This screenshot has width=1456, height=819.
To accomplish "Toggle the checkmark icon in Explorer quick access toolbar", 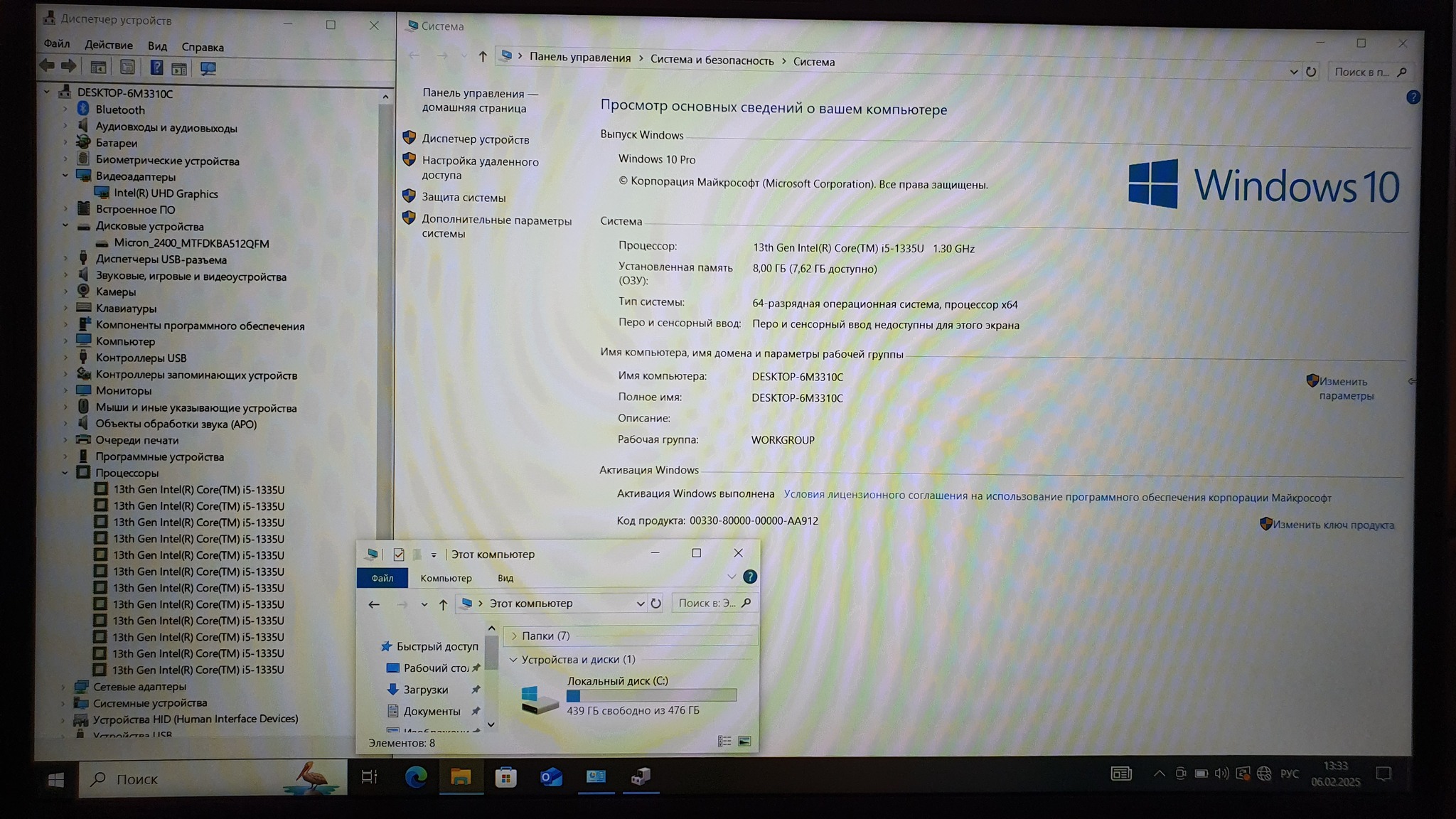I will (x=398, y=555).
